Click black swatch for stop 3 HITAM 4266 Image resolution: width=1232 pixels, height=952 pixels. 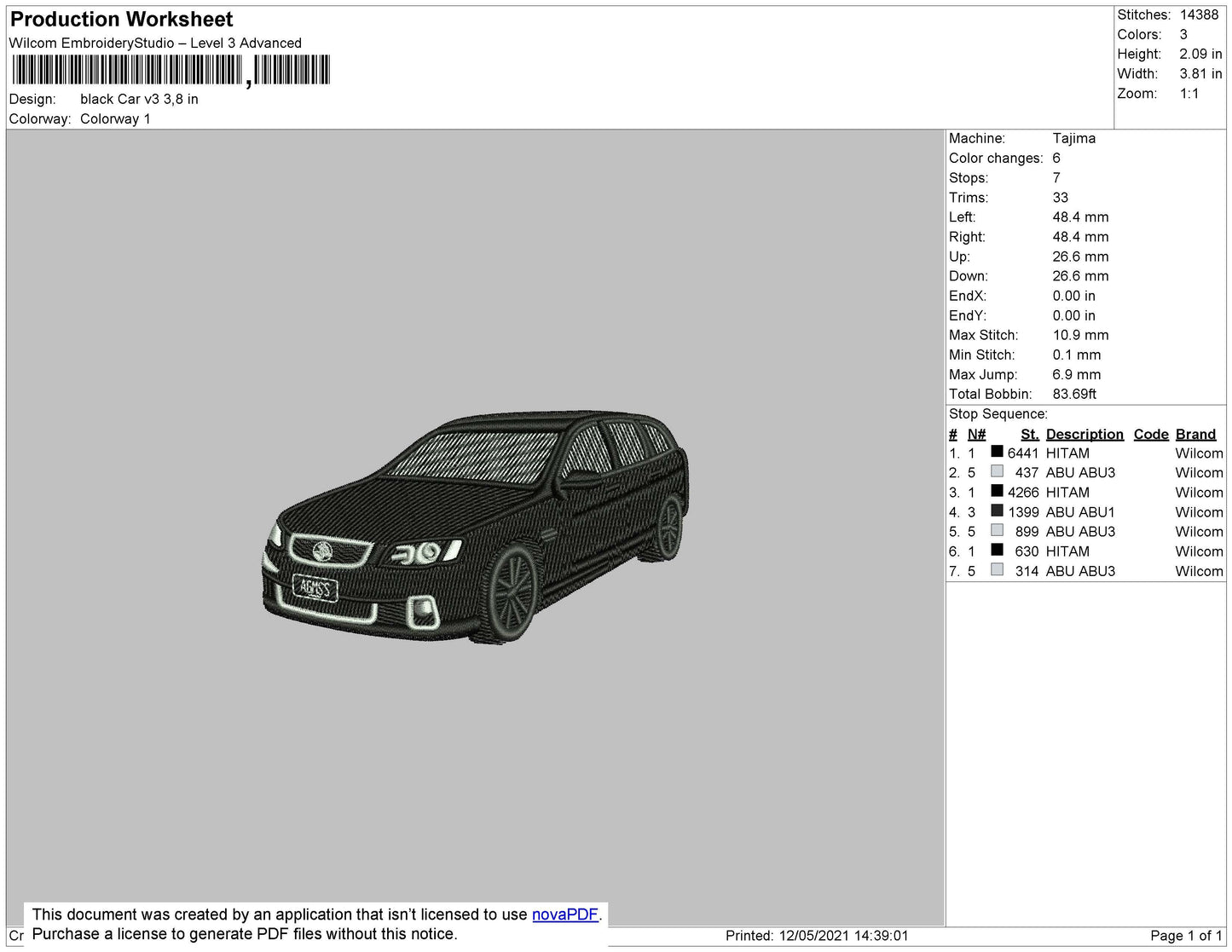(x=997, y=491)
